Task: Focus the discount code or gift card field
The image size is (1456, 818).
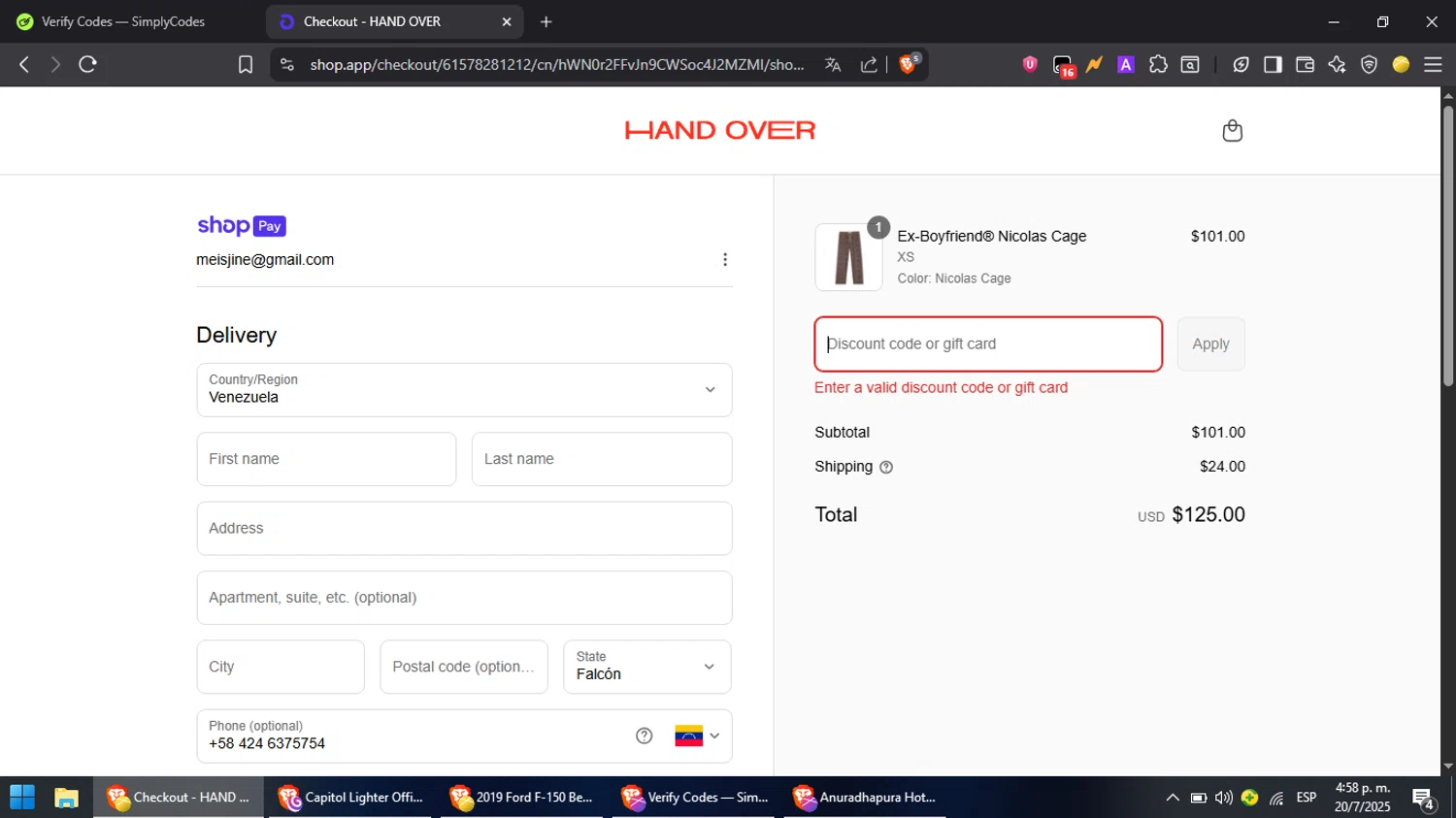Action: (988, 344)
